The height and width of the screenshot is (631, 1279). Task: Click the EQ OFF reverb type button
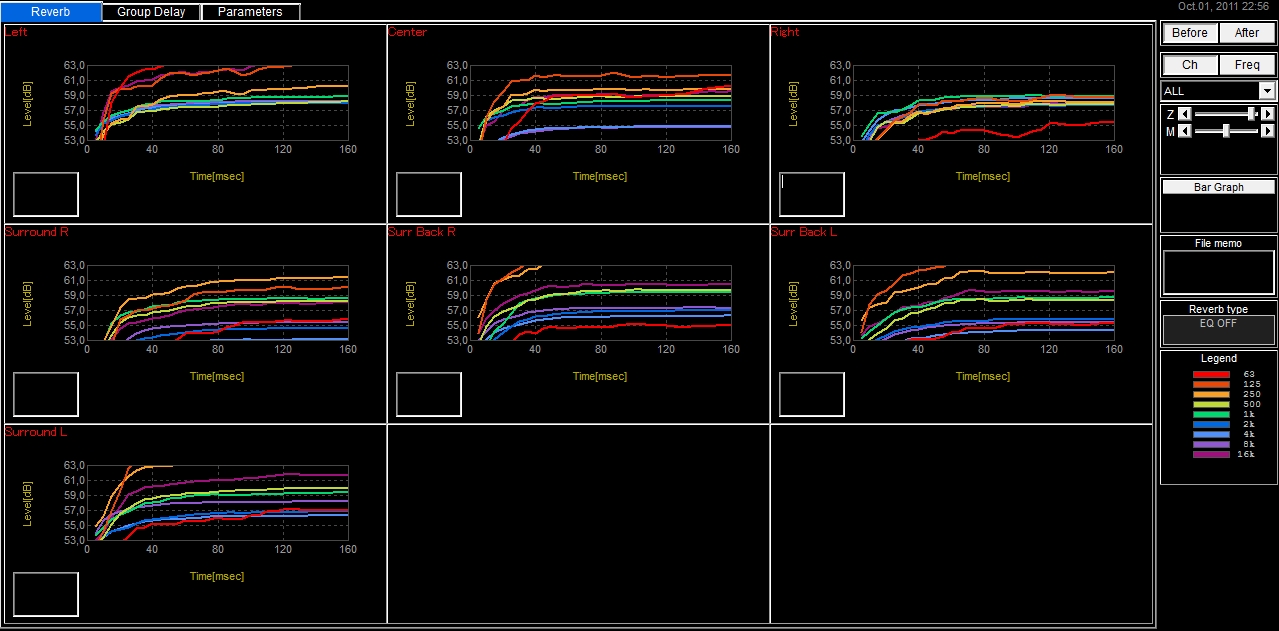click(x=1218, y=329)
